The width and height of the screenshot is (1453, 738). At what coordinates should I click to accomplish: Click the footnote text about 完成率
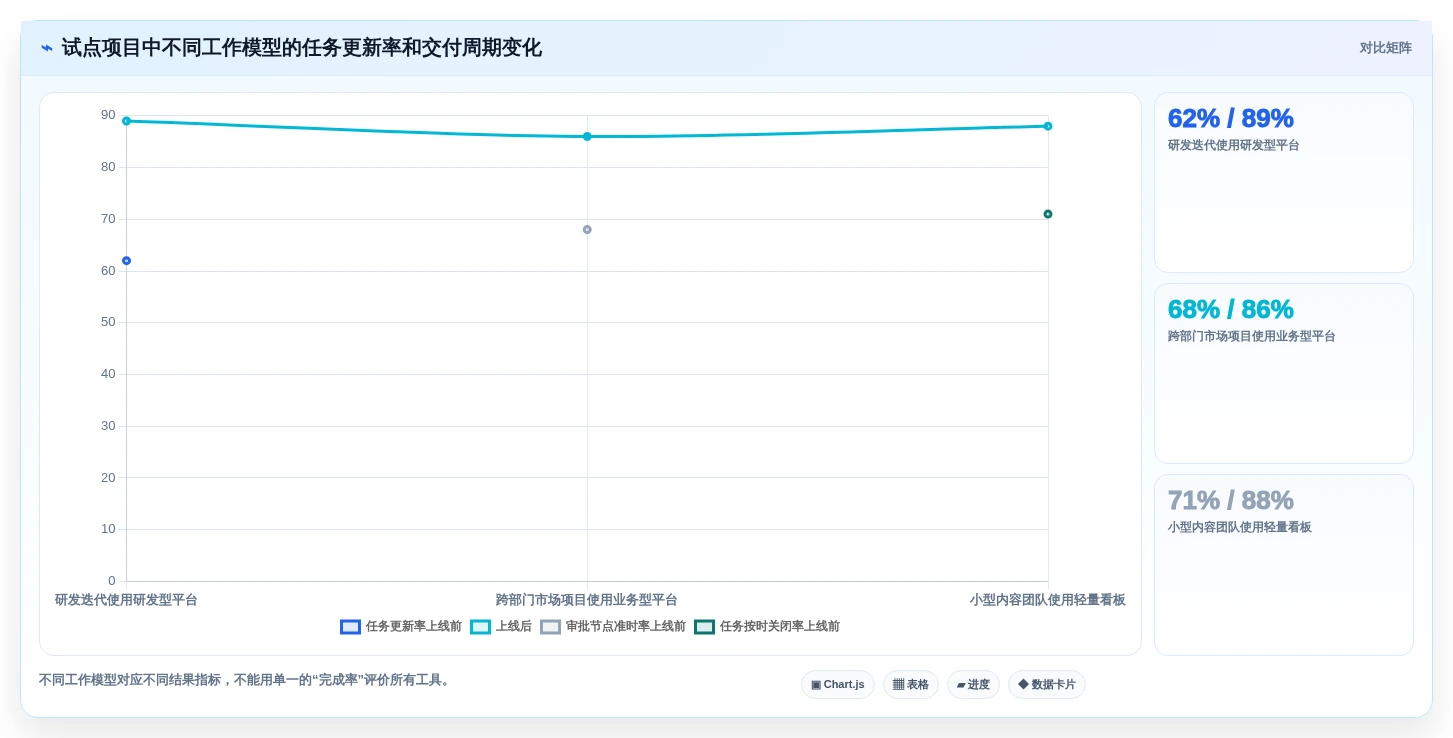click(x=246, y=680)
